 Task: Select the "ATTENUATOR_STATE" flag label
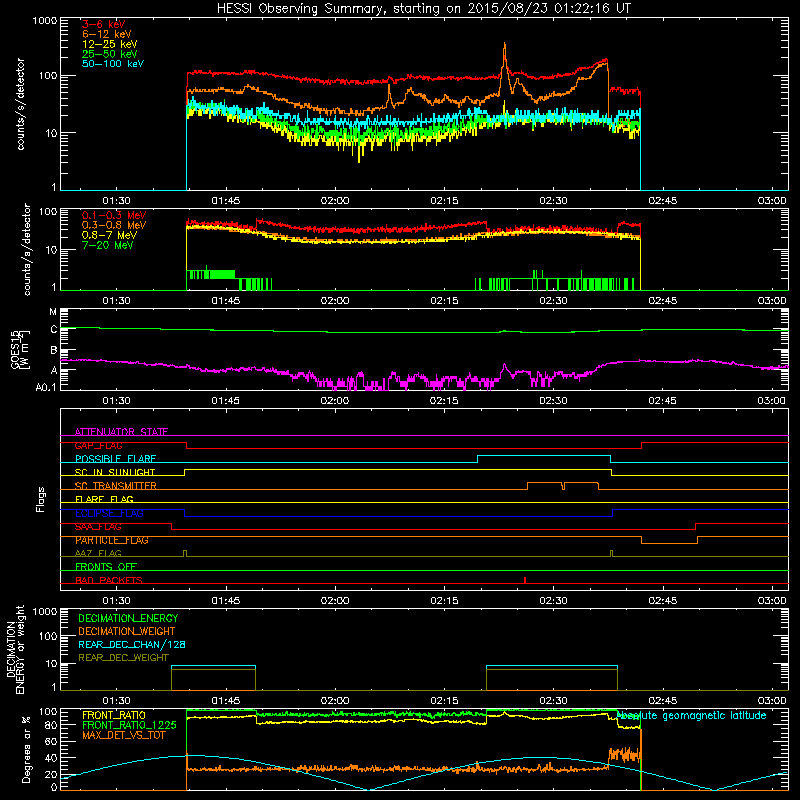point(121,432)
